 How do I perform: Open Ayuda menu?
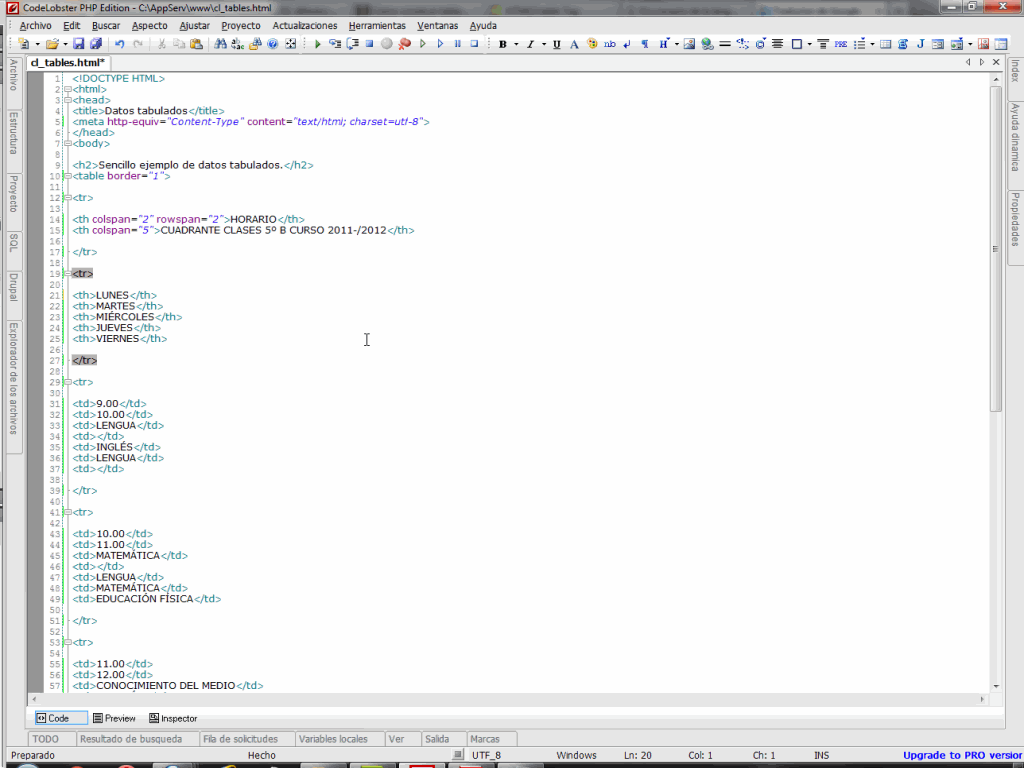click(x=483, y=25)
